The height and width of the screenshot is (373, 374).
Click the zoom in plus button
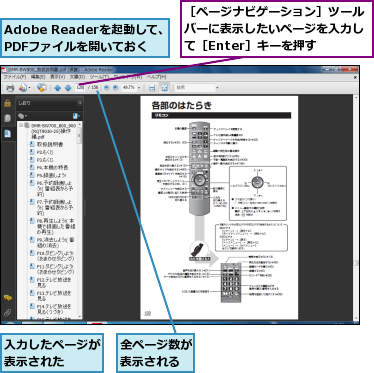coord(115,88)
